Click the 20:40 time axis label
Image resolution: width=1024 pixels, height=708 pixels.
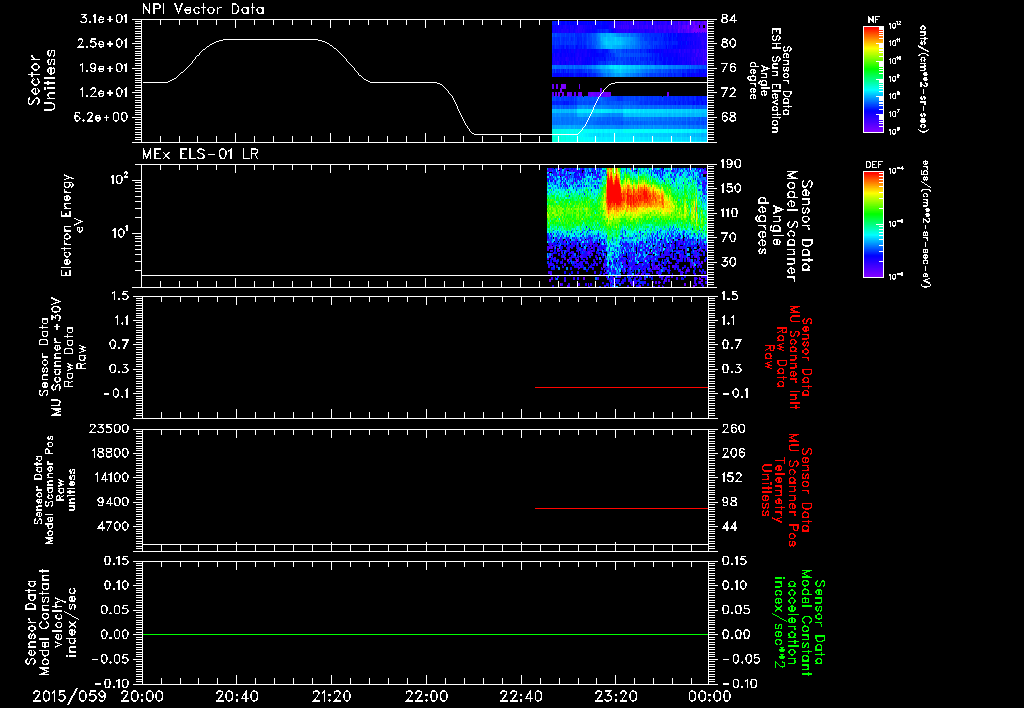(x=236, y=696)
